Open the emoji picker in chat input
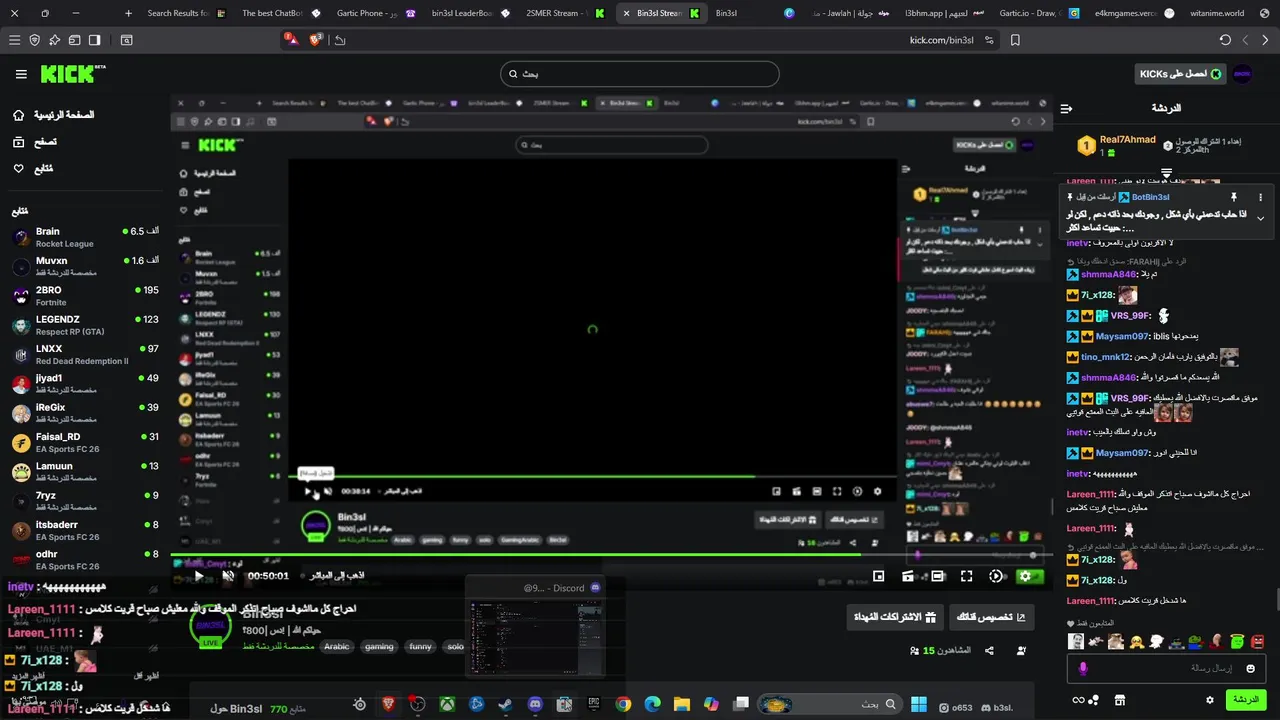The height and width of the screenshot is (720, 1280). (1250, 668)
